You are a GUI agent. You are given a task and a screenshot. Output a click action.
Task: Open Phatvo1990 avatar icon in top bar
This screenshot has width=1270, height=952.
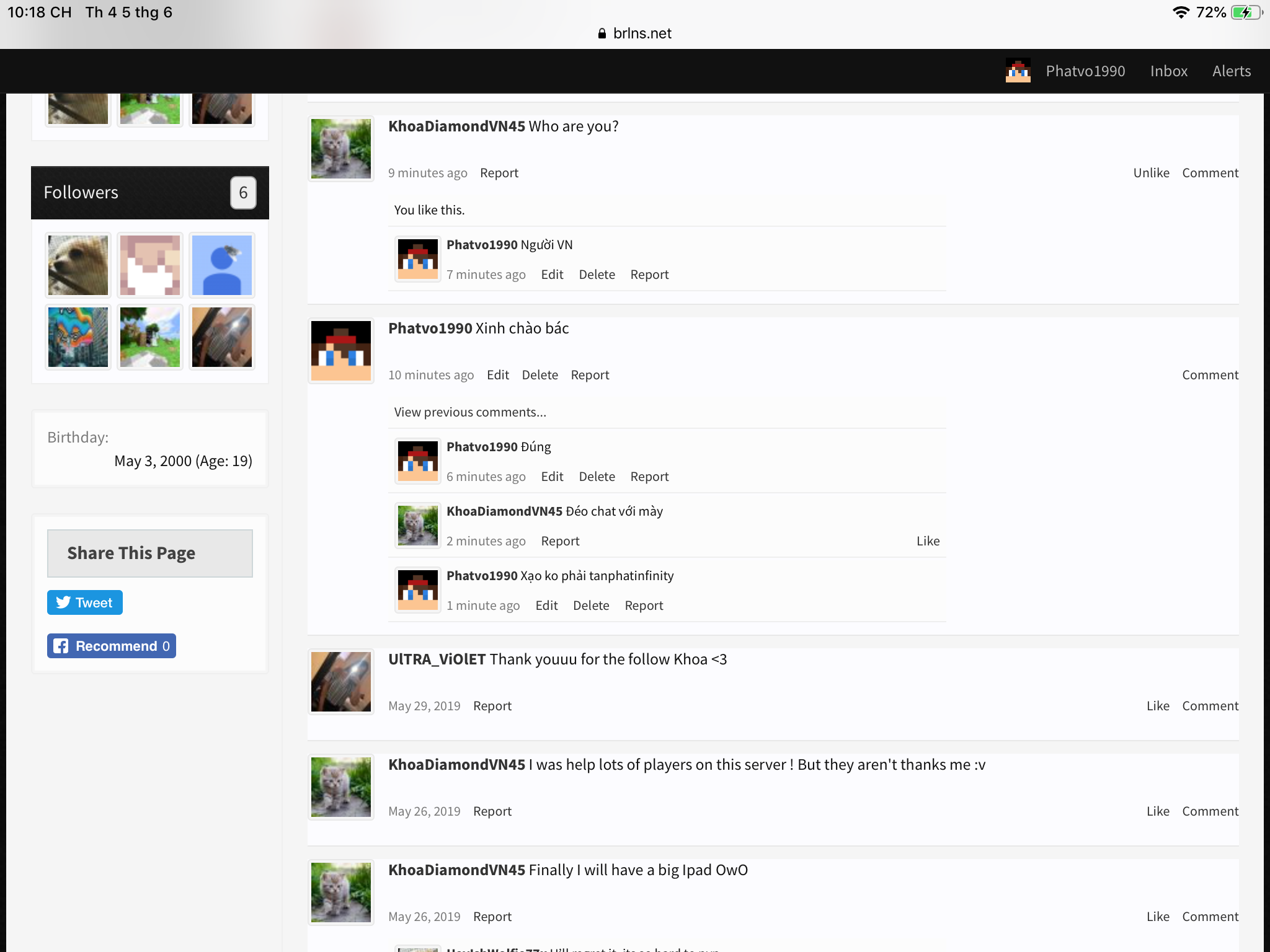click(1018, 71)
